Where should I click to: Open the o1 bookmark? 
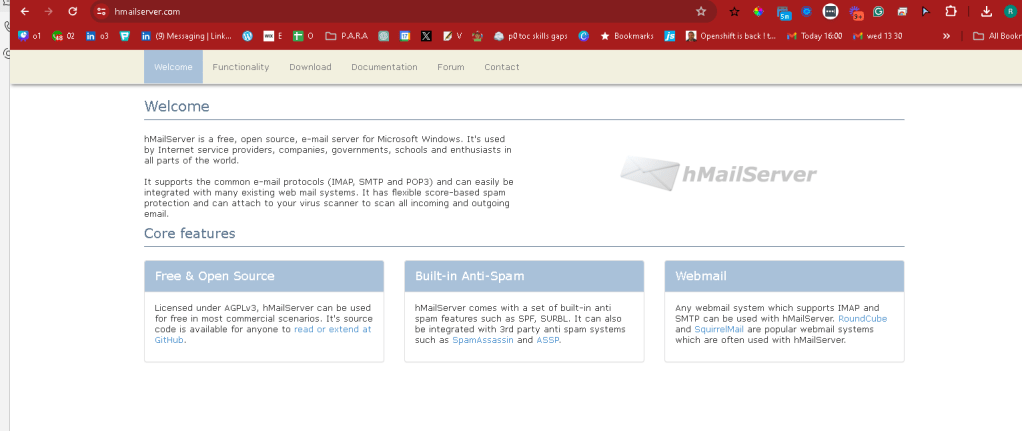pos(29,36)
